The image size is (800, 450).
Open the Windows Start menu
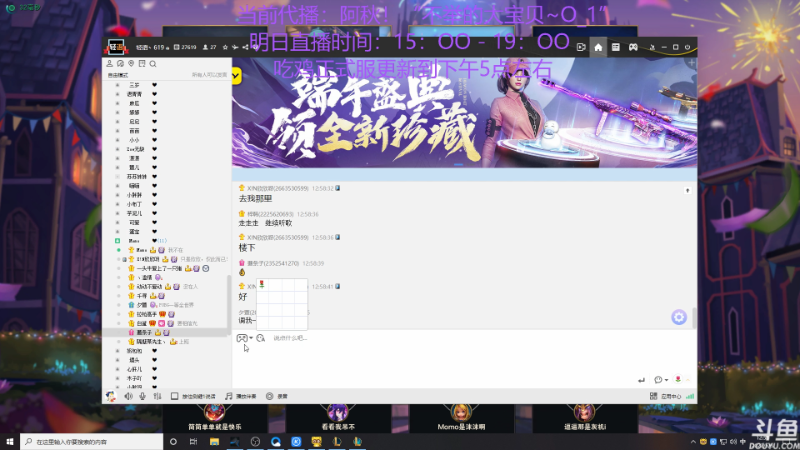pos(10,441)
